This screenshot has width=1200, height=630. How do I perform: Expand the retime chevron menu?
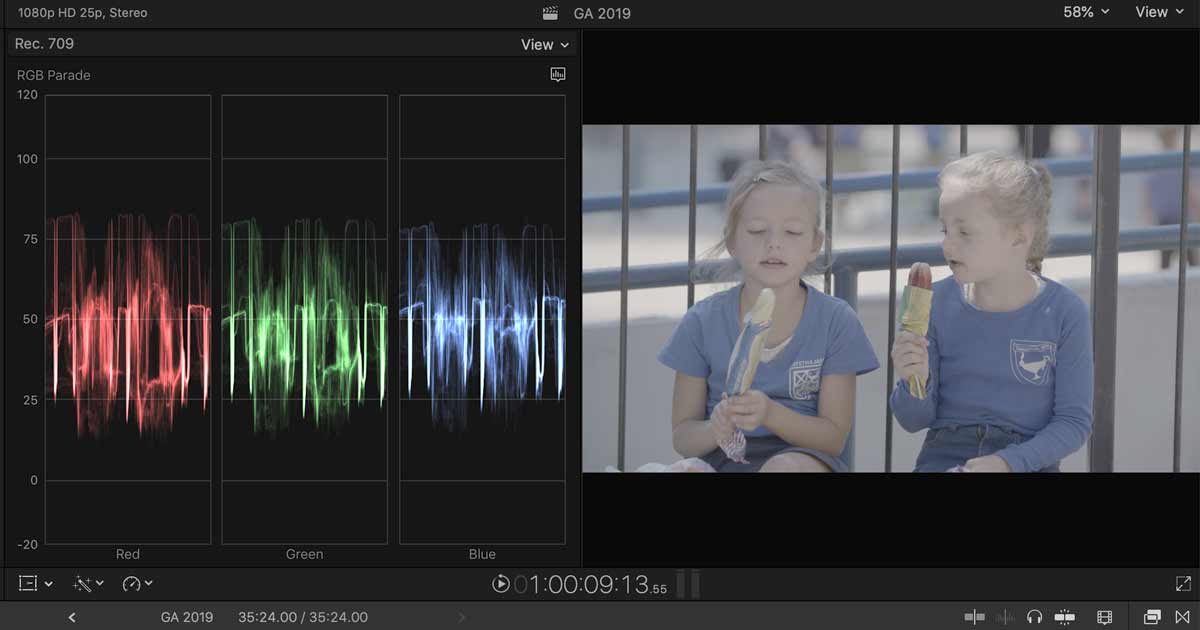(149, 584)
